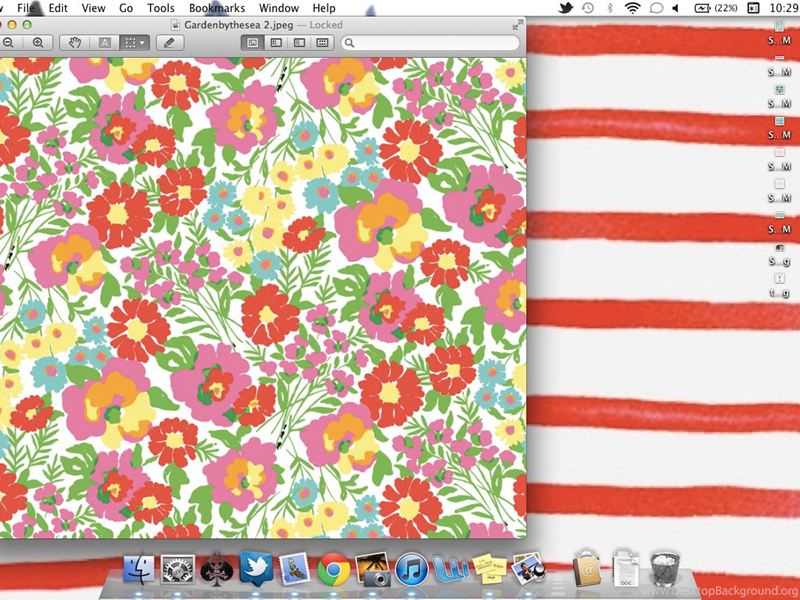Viewport: 800px width, 600px height.
Task: Show the Edit toolbar with pencil icon
Action: (169, 43)
